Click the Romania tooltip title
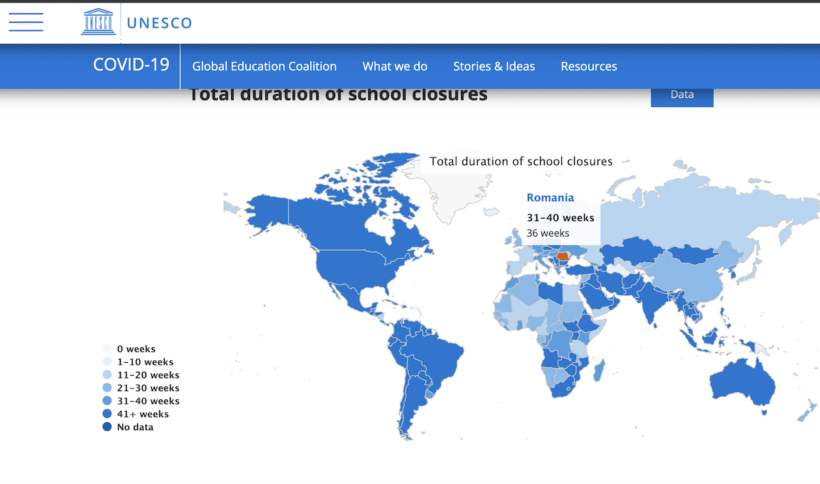Viewport: 820px width, 484px height. pyautogui.click(x=550, y=198)
